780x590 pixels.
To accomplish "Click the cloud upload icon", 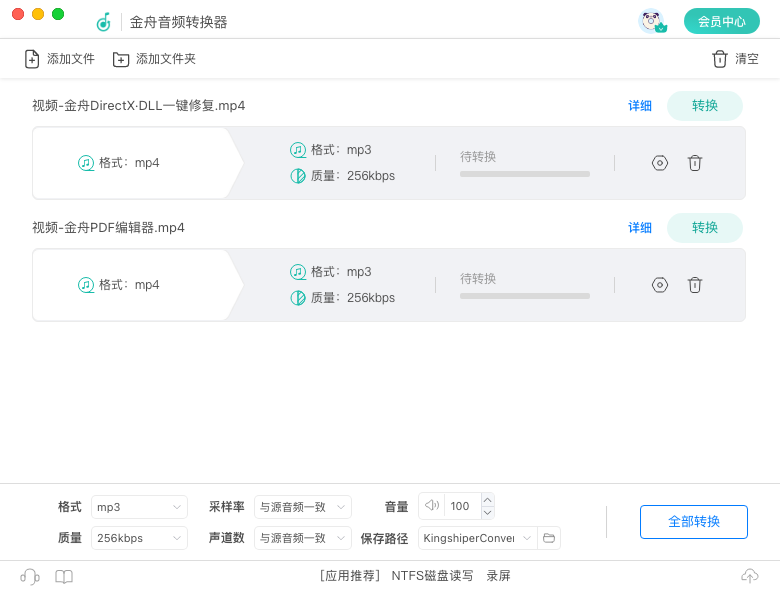I will click(750, 576).
